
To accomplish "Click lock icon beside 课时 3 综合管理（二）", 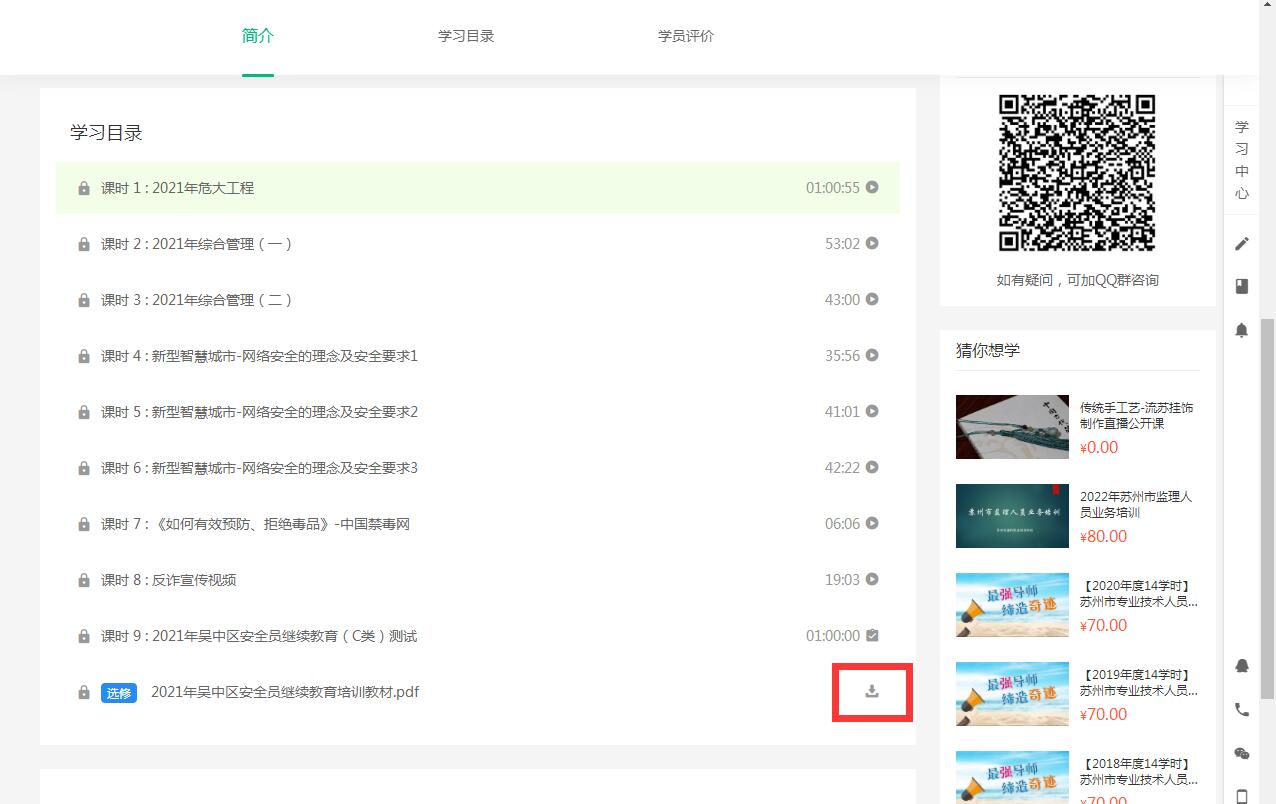I will click(x=84, y=300).
